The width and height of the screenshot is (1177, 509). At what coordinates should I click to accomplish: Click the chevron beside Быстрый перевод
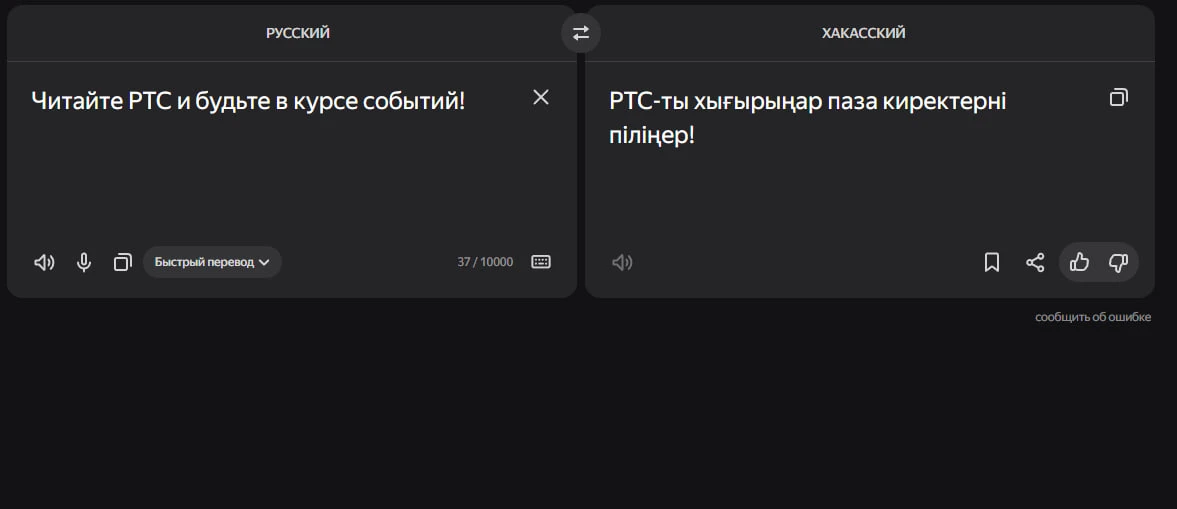[264, 262]
